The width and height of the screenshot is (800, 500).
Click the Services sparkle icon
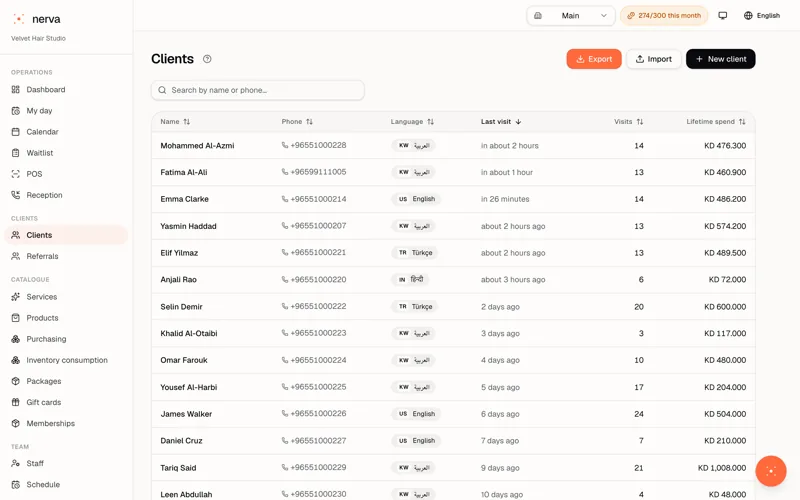tap(16, 296)
